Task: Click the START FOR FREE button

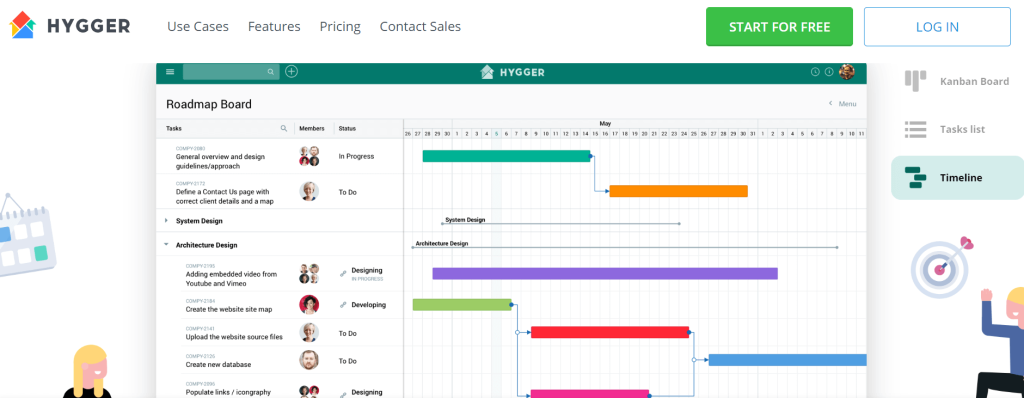Action: (x=779, y=27)
